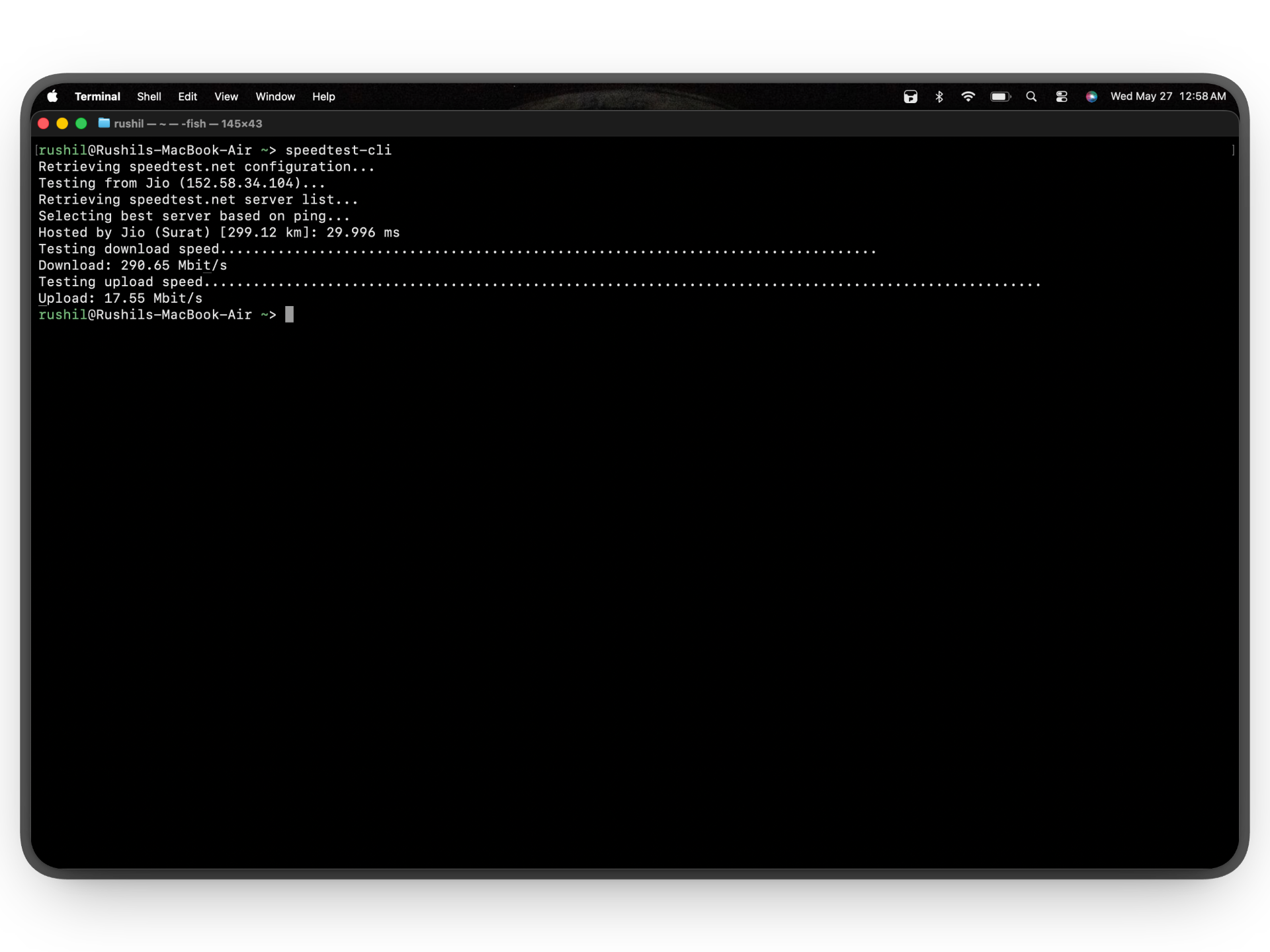Click the 'Hosted by Jio (Surat)' line
Image resolution: width=1270 pixels, height=952 pixels.
coord(219,233)
